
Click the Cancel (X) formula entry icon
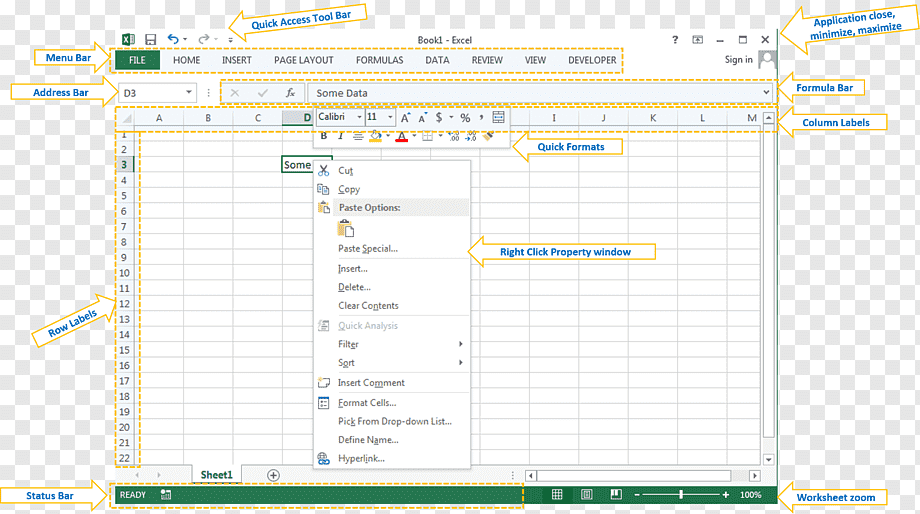coord(235,93)
